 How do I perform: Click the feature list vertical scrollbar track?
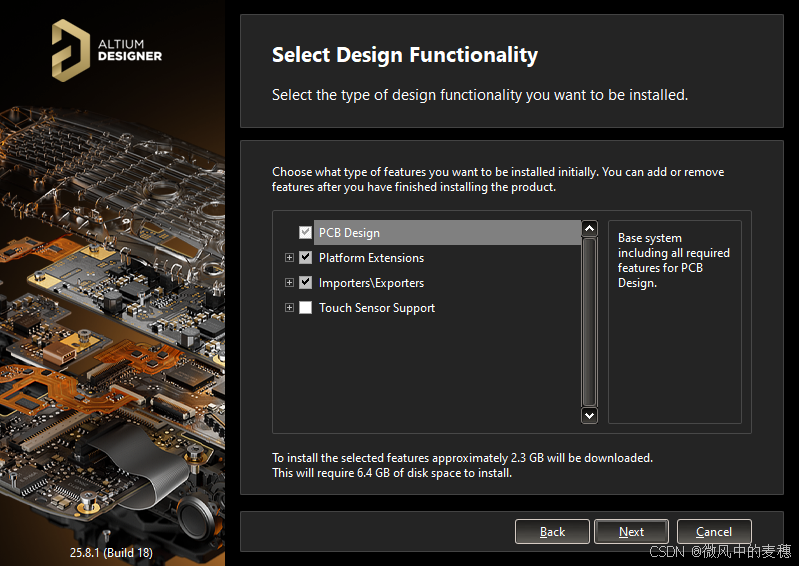pyautogui.click(x=590, y=322)
